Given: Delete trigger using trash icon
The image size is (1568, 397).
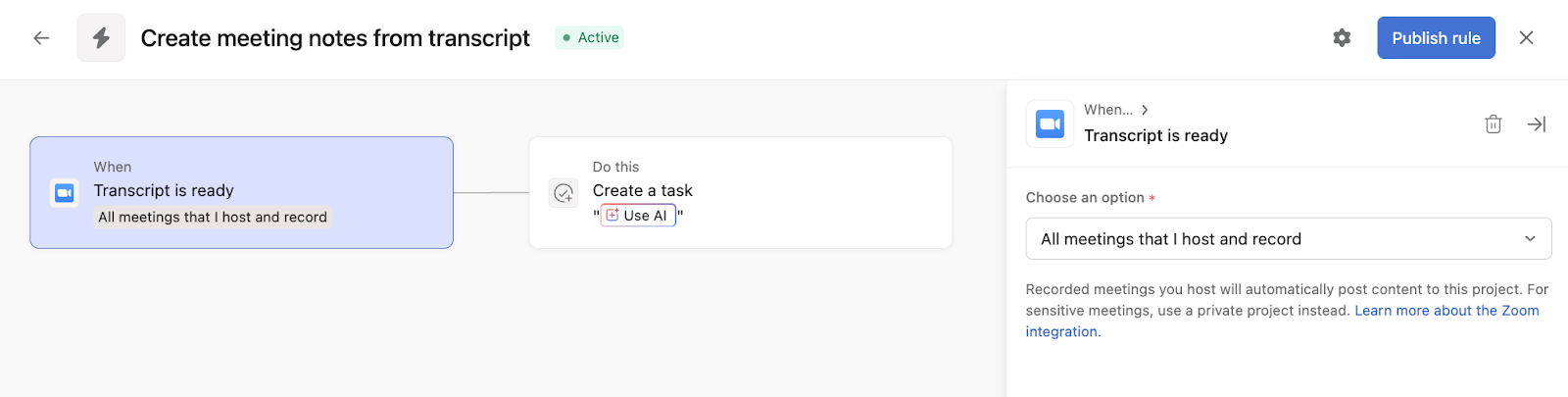Looking at the screenshot, I should 1493,124.
